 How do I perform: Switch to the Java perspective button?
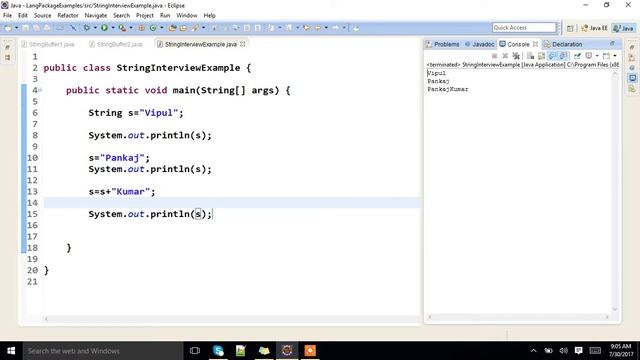623,28
